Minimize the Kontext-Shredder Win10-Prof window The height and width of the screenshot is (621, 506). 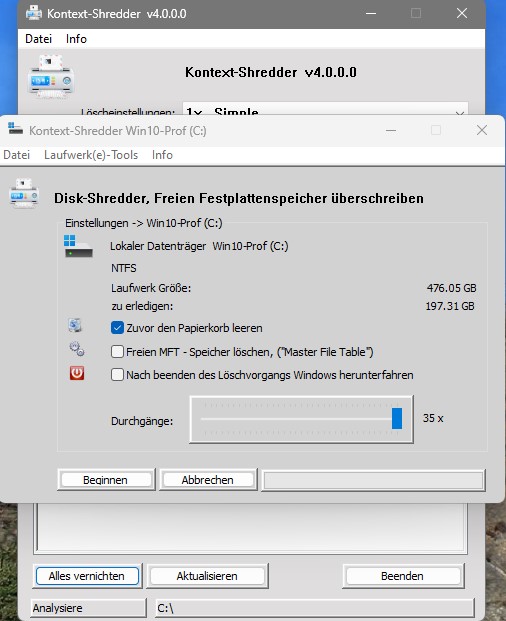coord(391,130)
